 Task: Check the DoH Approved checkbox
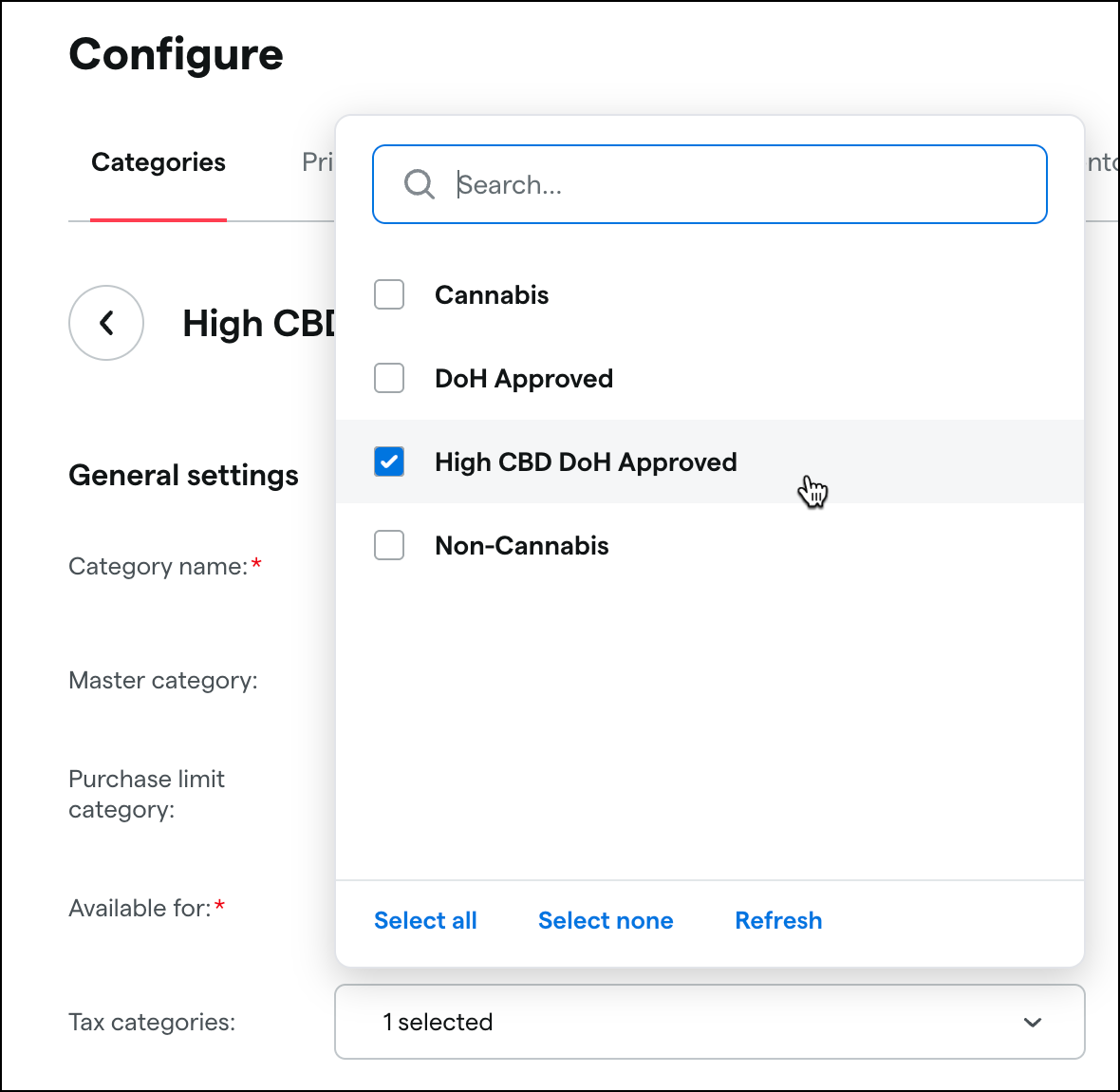(x=389, y=378)
